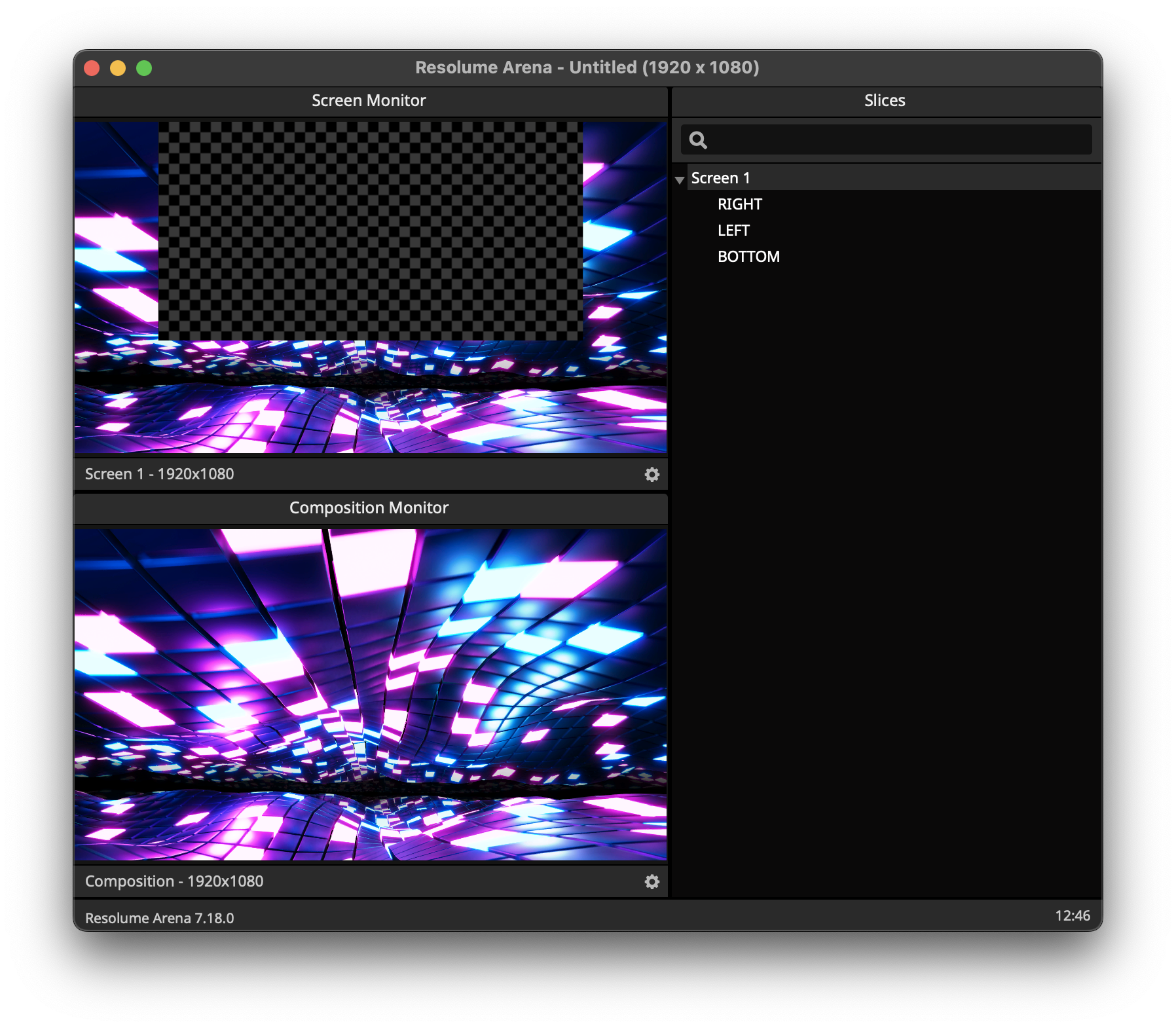Screen dimensions: 1176x1028
Task: Collapse the Screen 1 slice group
Action: [x=680, y=179]
